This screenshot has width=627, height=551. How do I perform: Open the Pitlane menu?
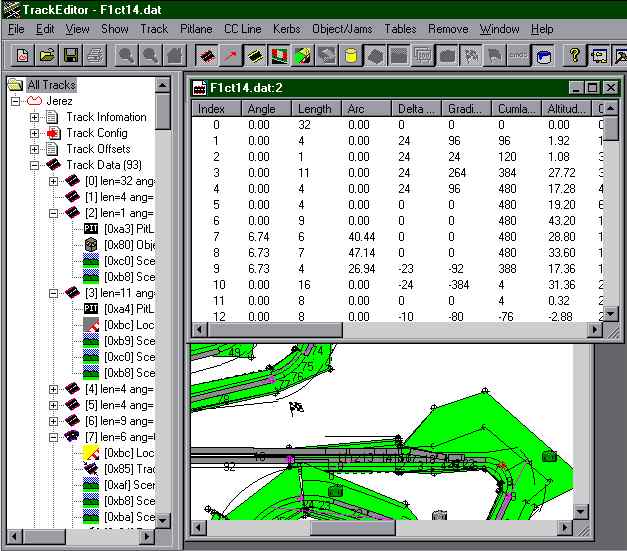coord(196,29)
